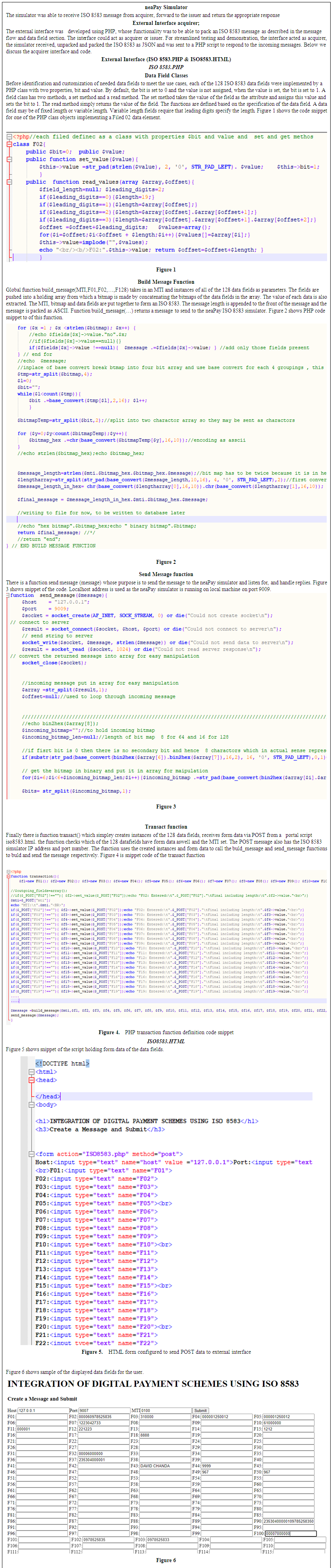Collapse the transact function fold marker
This screenshot has width=333, height=1568.
(x=8, y=876)
